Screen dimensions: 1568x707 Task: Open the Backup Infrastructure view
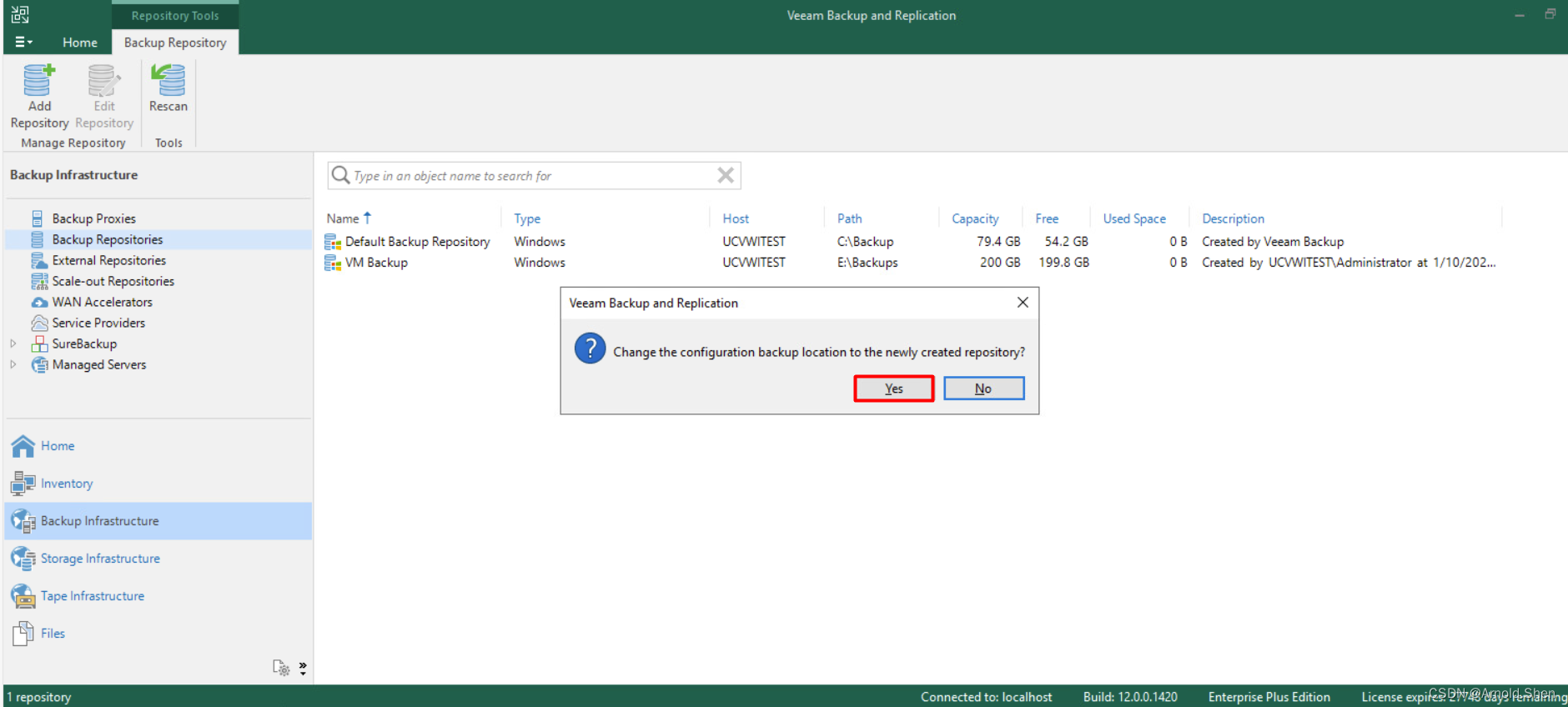tap(158, 521)
